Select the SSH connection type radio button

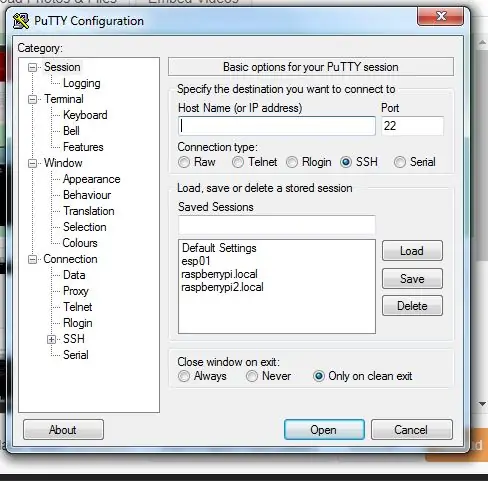(346, 162)
